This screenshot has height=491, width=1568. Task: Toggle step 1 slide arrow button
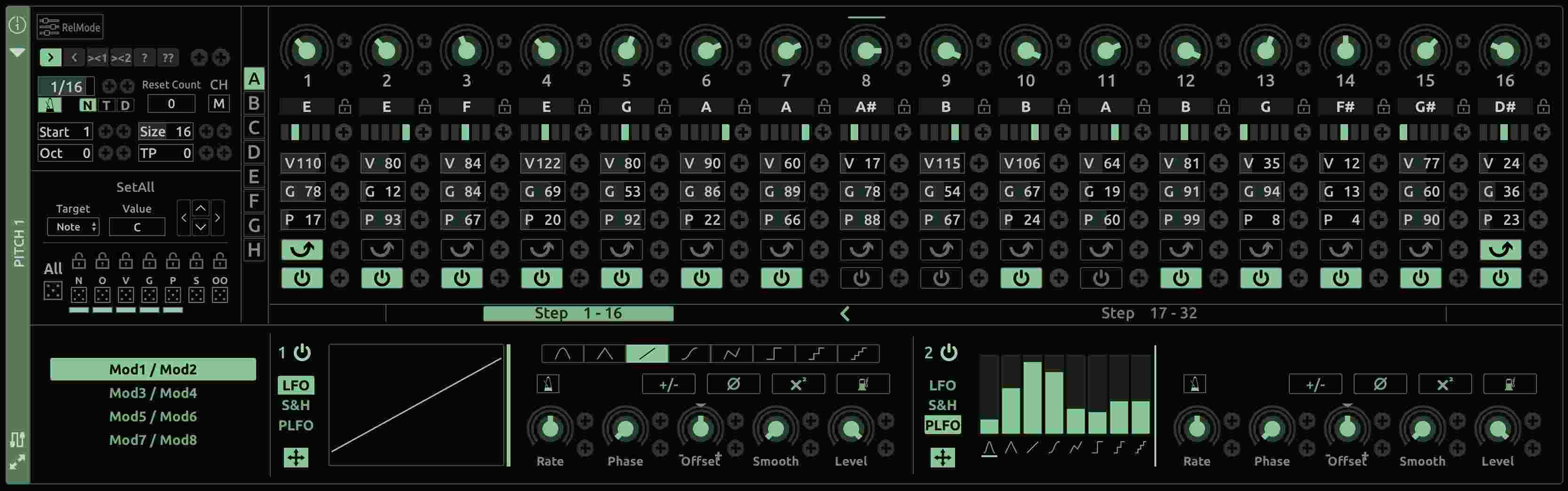coord(302,249)
